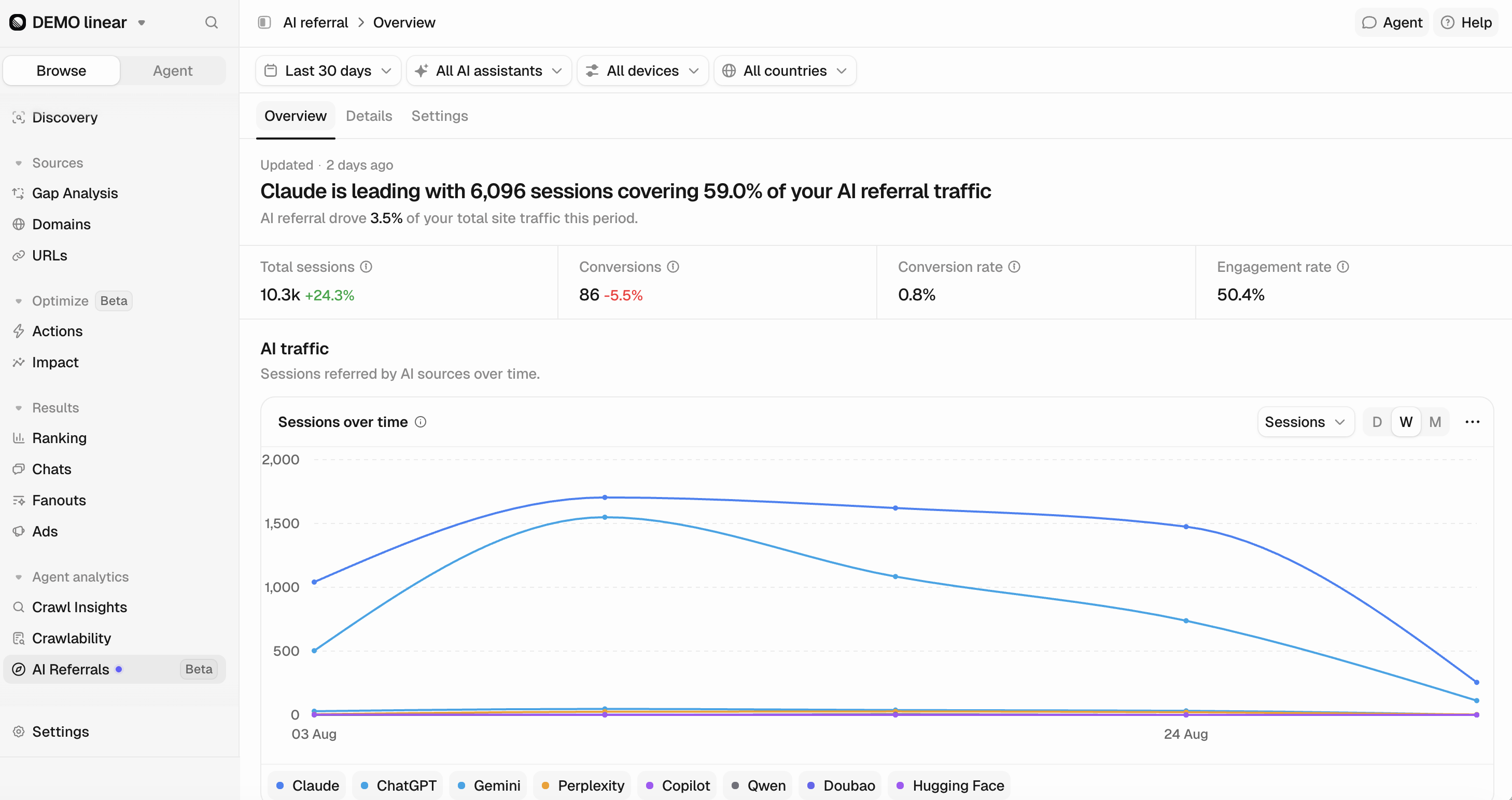Viewport: 1512px width, 800px height.
Task: Set chart granularity to weekly (W)
Action: pyautogui.click(x=1406, y=422)
